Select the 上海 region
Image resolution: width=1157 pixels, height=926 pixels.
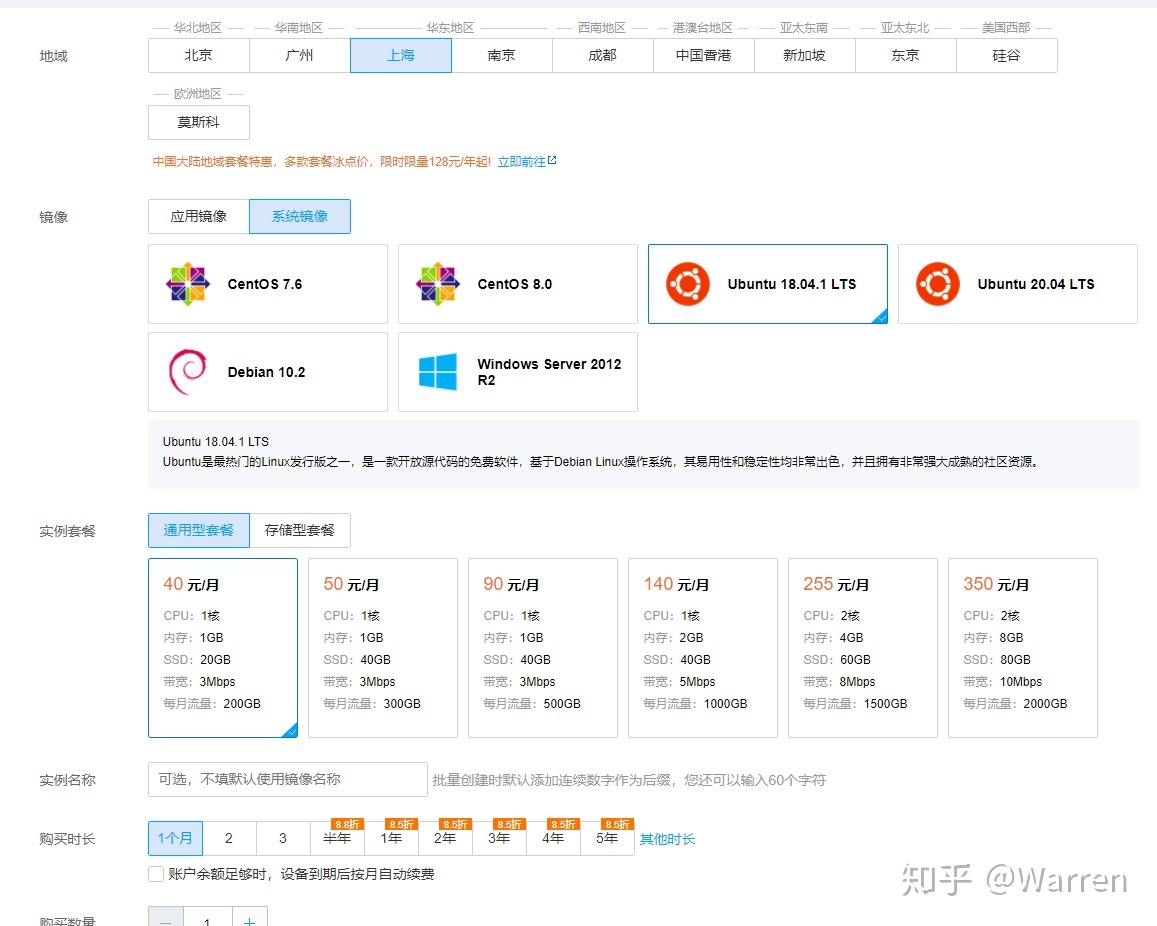click(401, 55)
